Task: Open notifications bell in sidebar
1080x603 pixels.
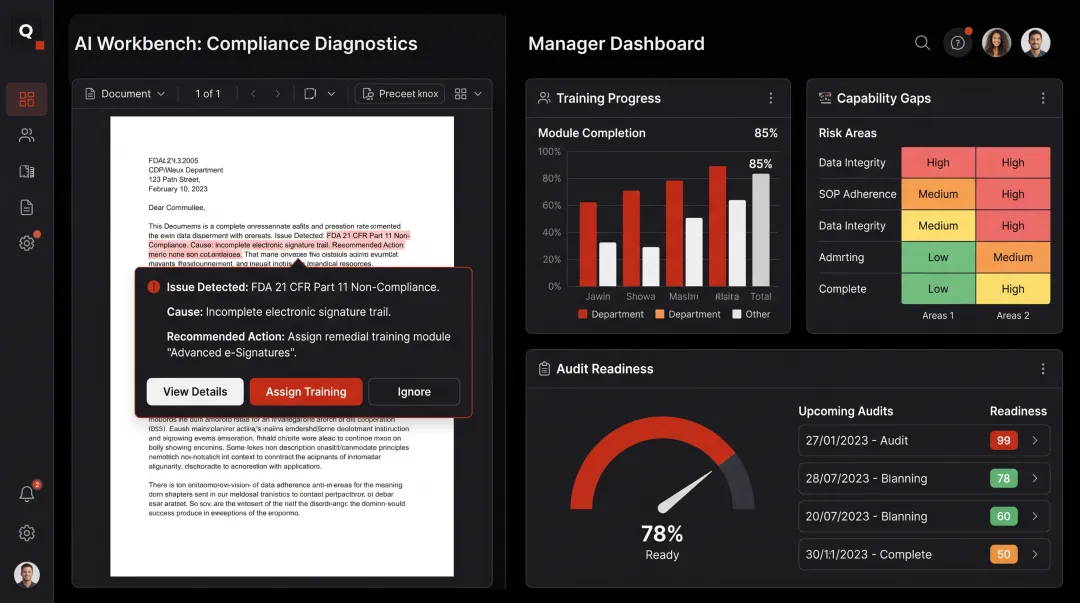Action: coord(27,493)
